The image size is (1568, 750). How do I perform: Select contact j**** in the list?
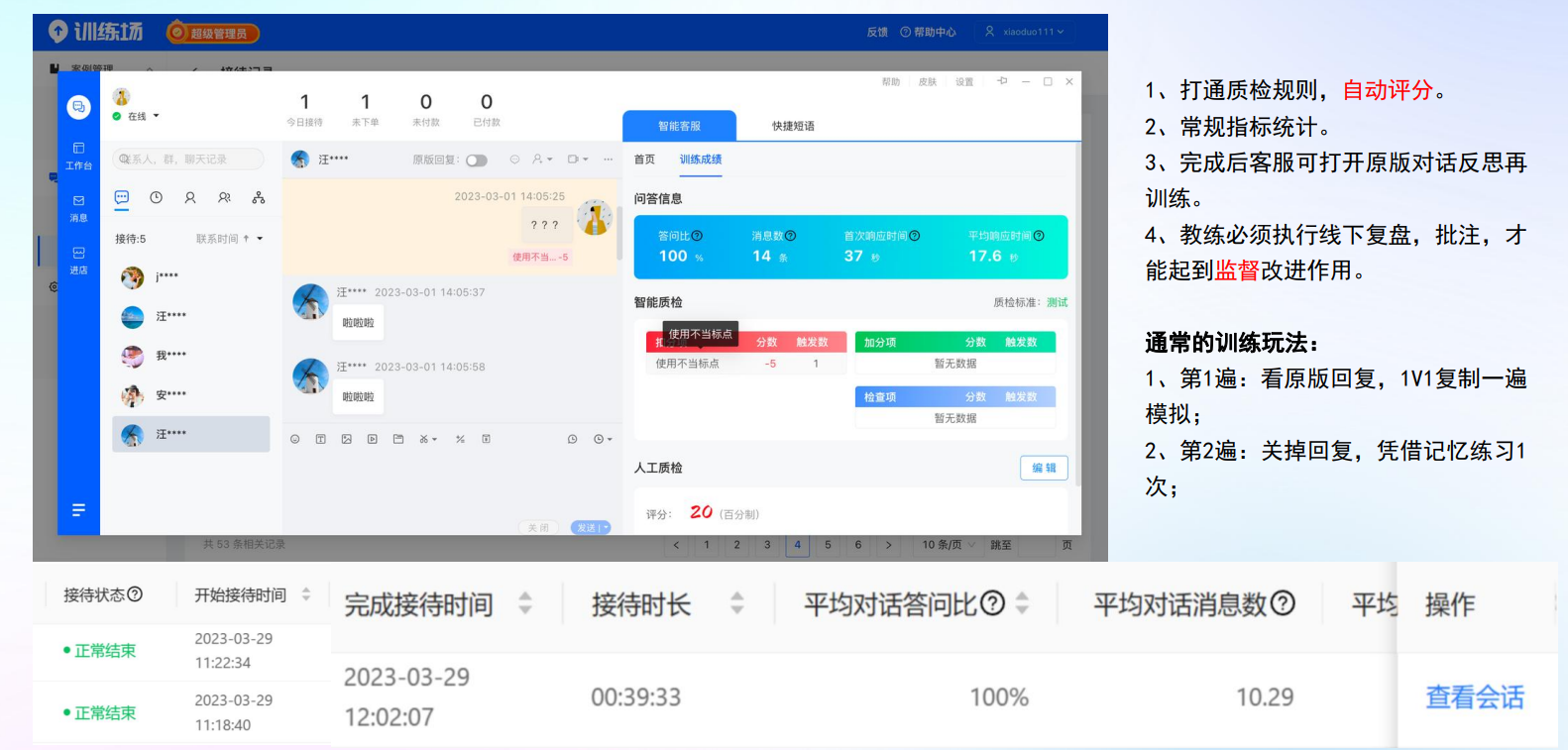pyautogui.click(x=190, y=277)
